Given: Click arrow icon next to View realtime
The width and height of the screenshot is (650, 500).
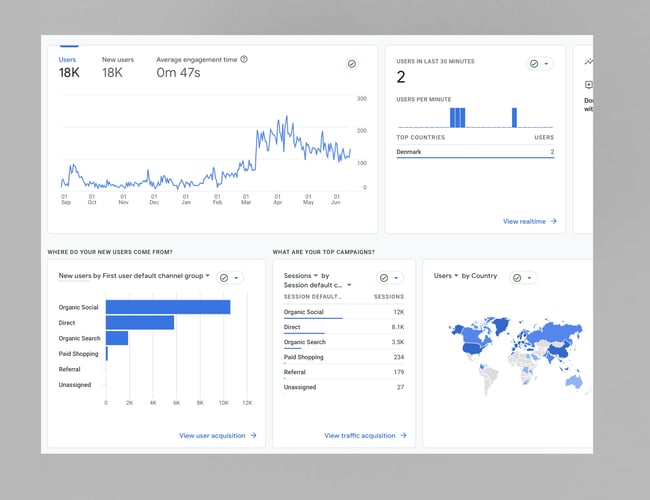Looking at the screenshot, I should 553,221.
